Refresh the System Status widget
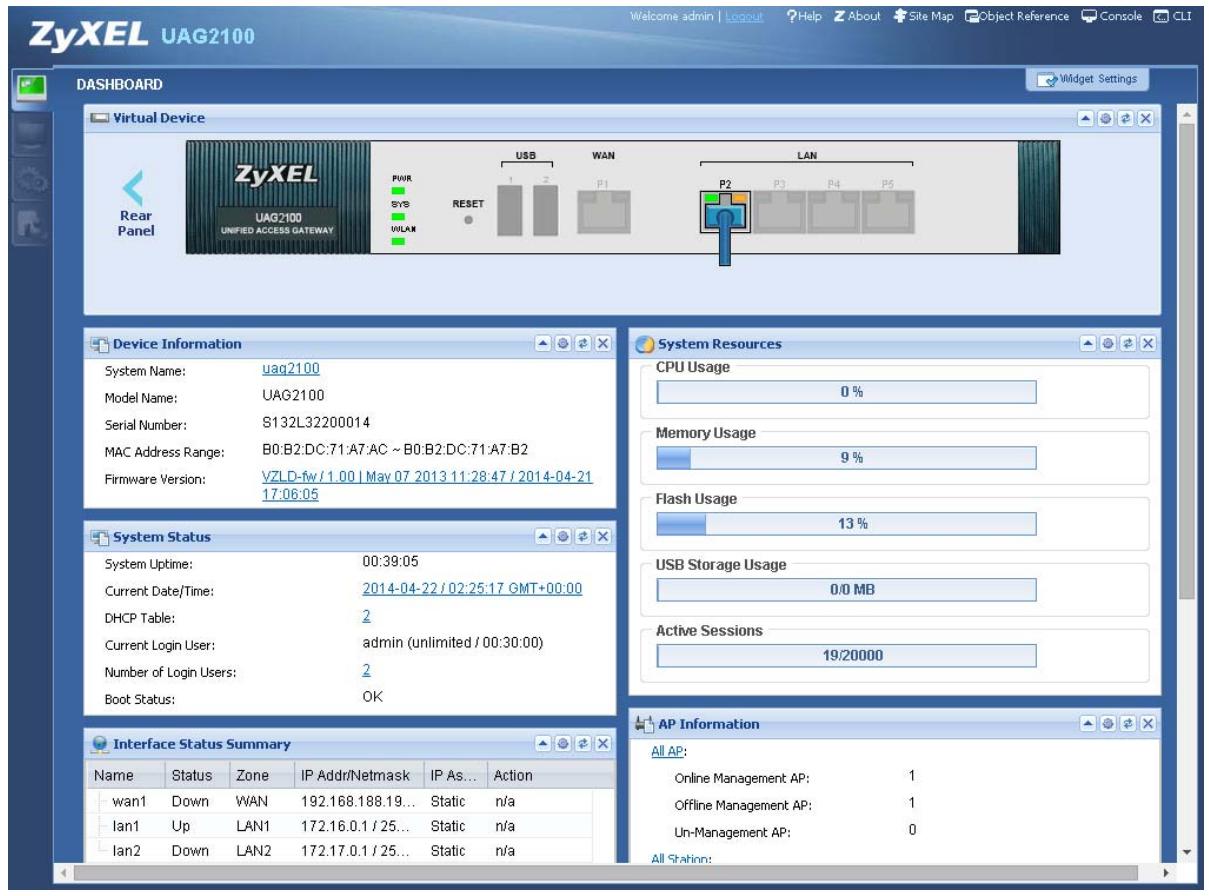This screenshot has width=1209, height=896. [583, 537]
